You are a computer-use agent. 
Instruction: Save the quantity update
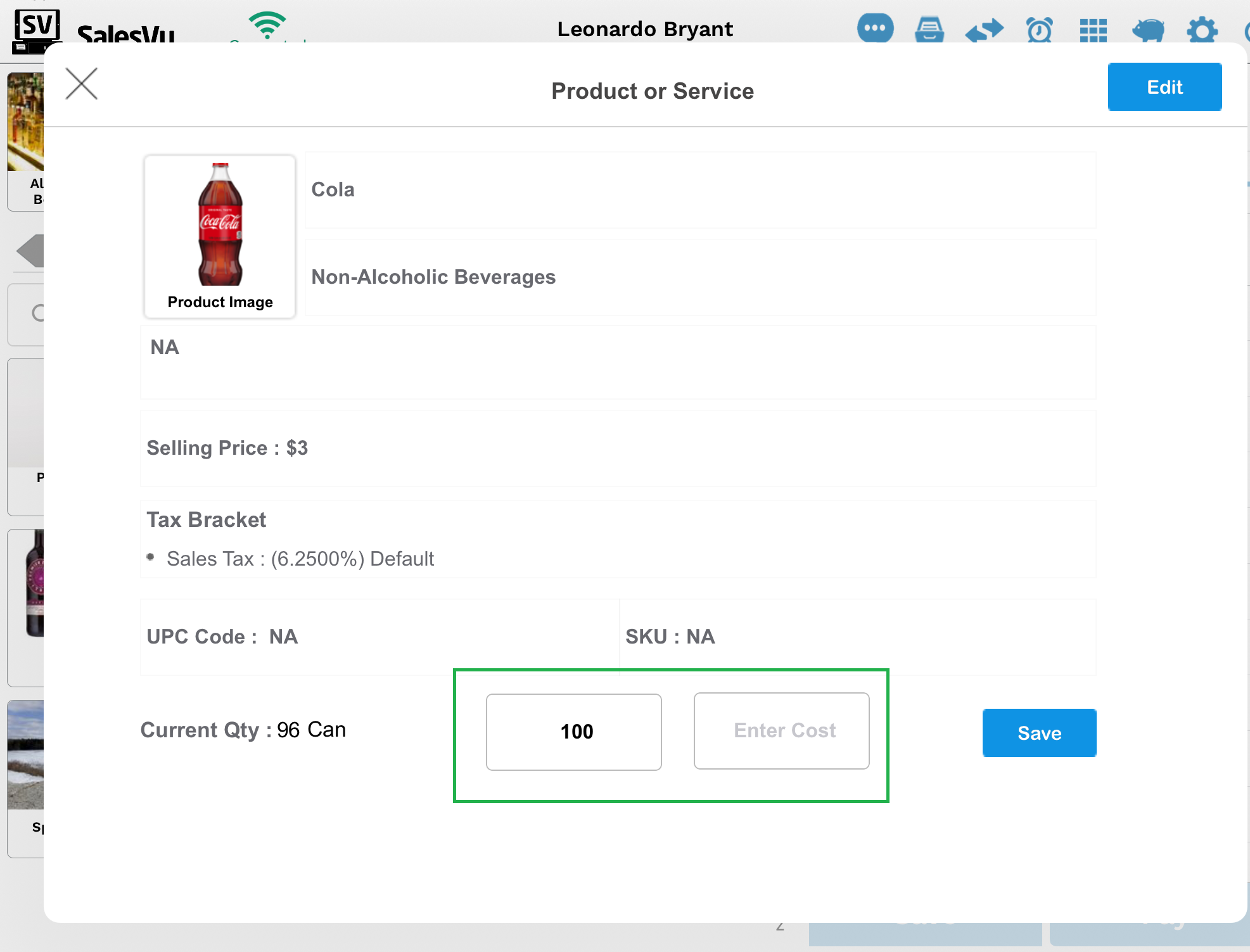pyautogui.click(x=1039, y=733)
